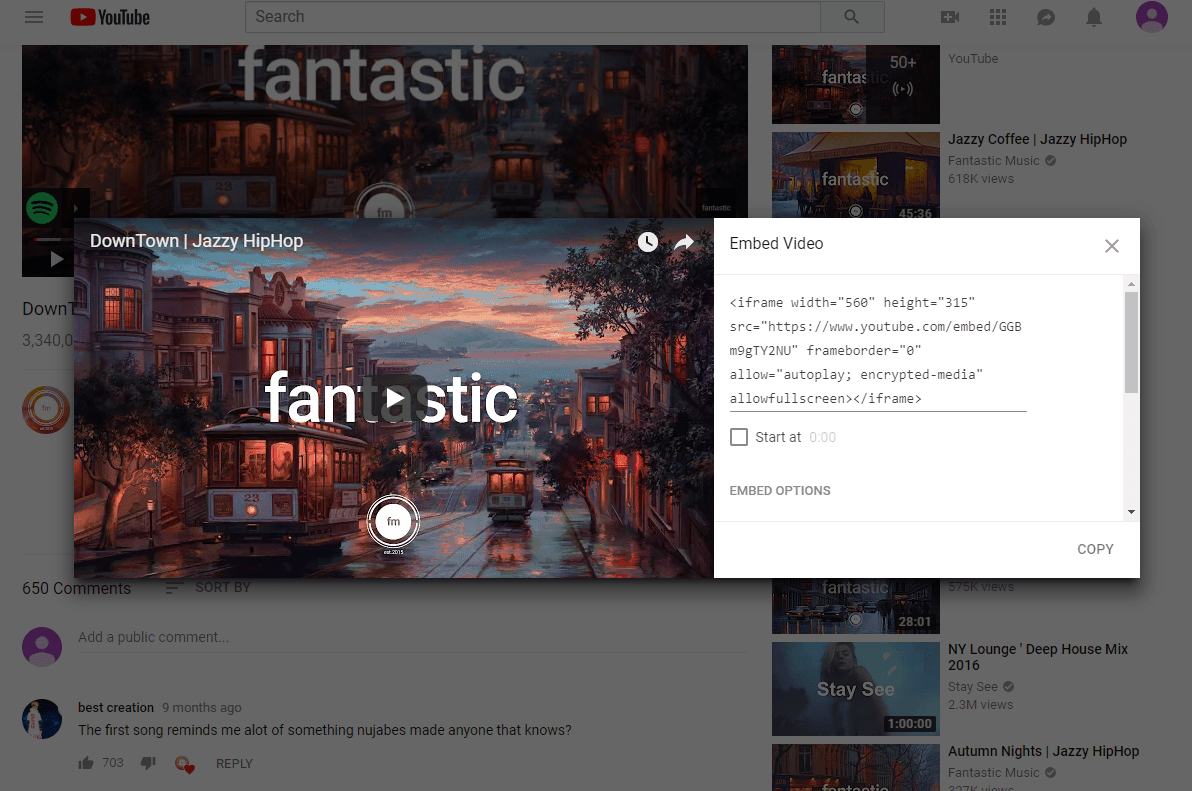The image size is (1192, 791).
Task: Open best creation's commenter avatar
Action: 42,719
